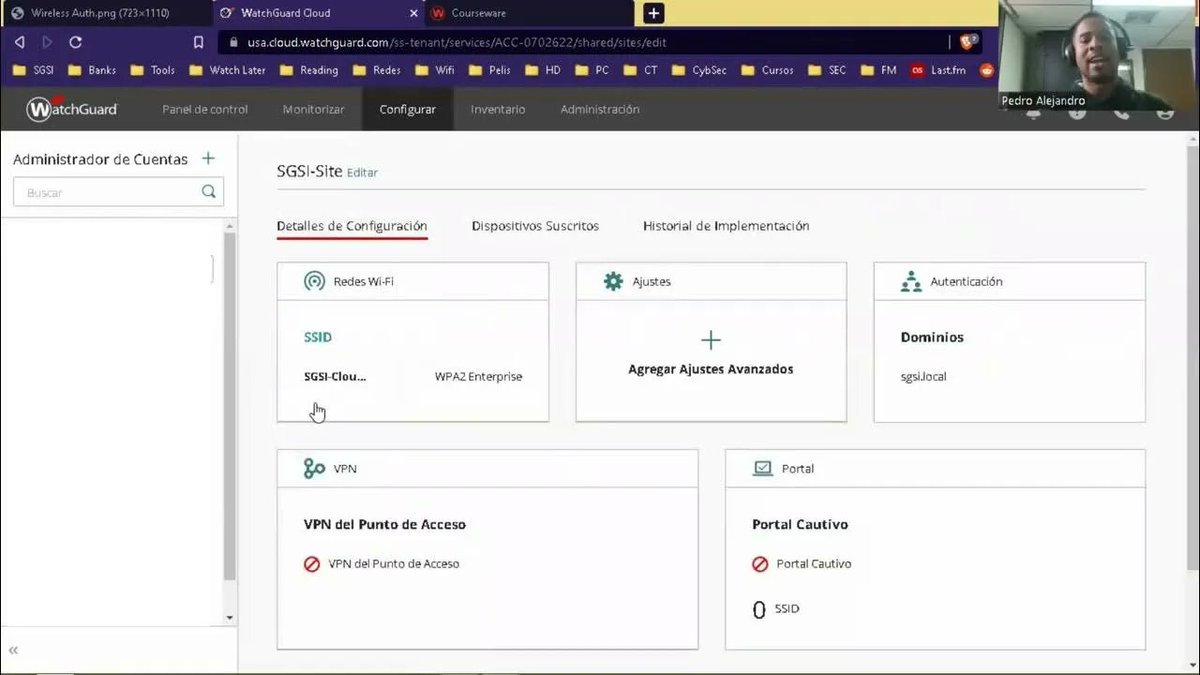Viewport: 1200px width, 675px height.
Task: Click the WPA2 Enterprise text
Action: pyautogui.click(x=478, y=377)
